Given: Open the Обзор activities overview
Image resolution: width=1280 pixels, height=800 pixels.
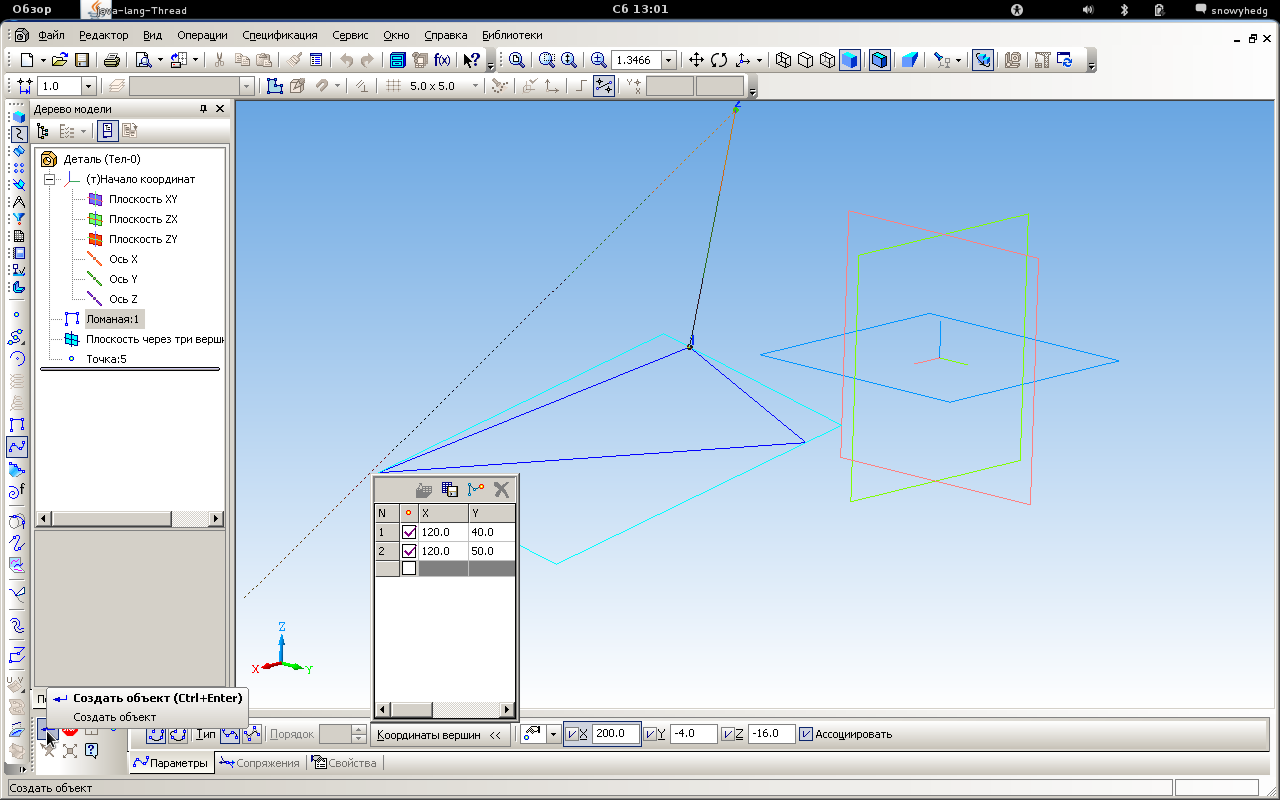Looking at the screenshot, I should (x=32, y=9).
